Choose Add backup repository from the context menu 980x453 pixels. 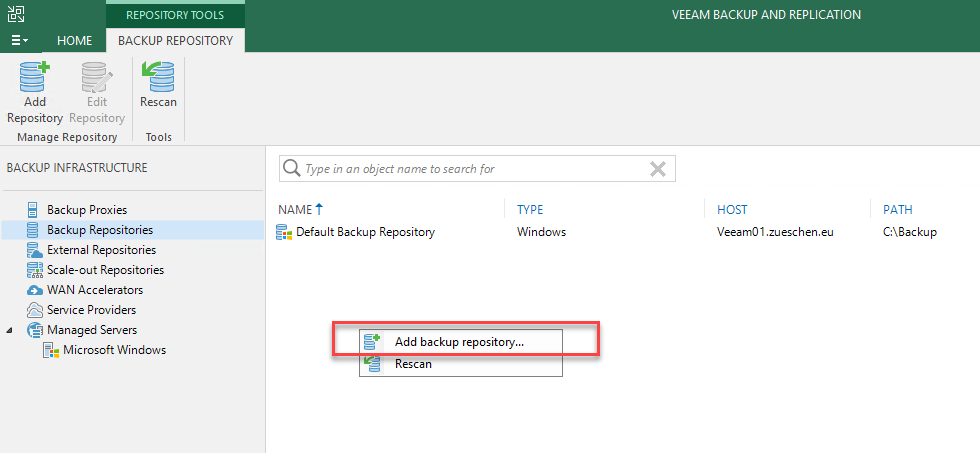pyautogui.click(x=461, y=342)
